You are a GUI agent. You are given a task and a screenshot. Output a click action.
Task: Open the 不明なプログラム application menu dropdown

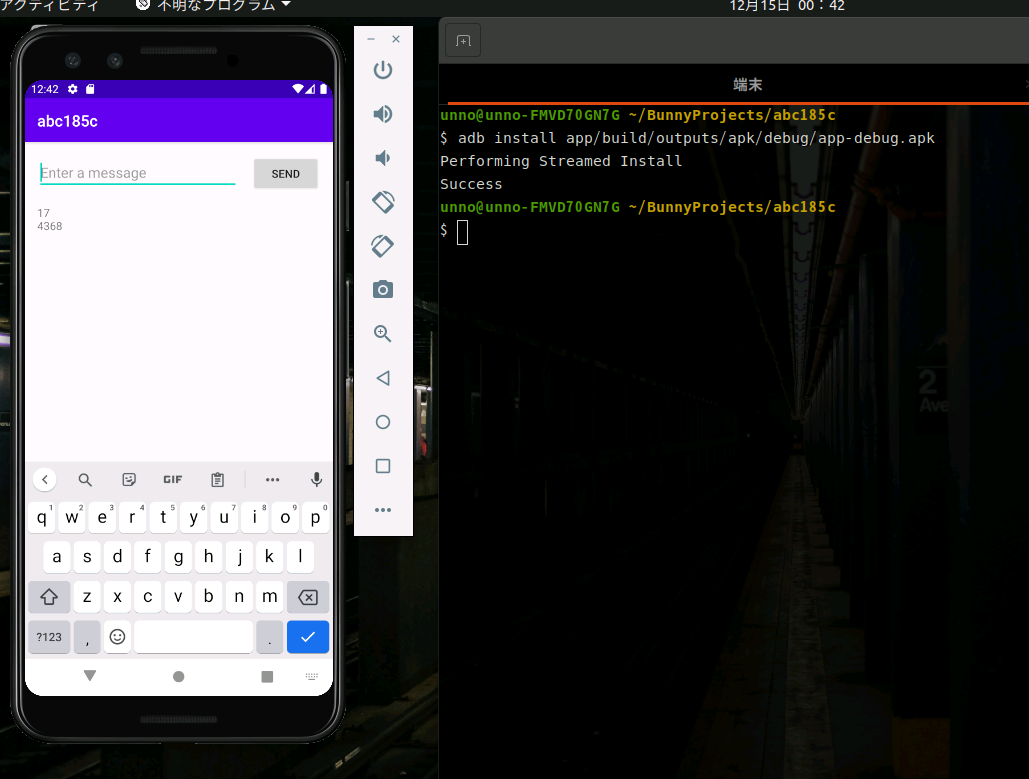point(213,6)
